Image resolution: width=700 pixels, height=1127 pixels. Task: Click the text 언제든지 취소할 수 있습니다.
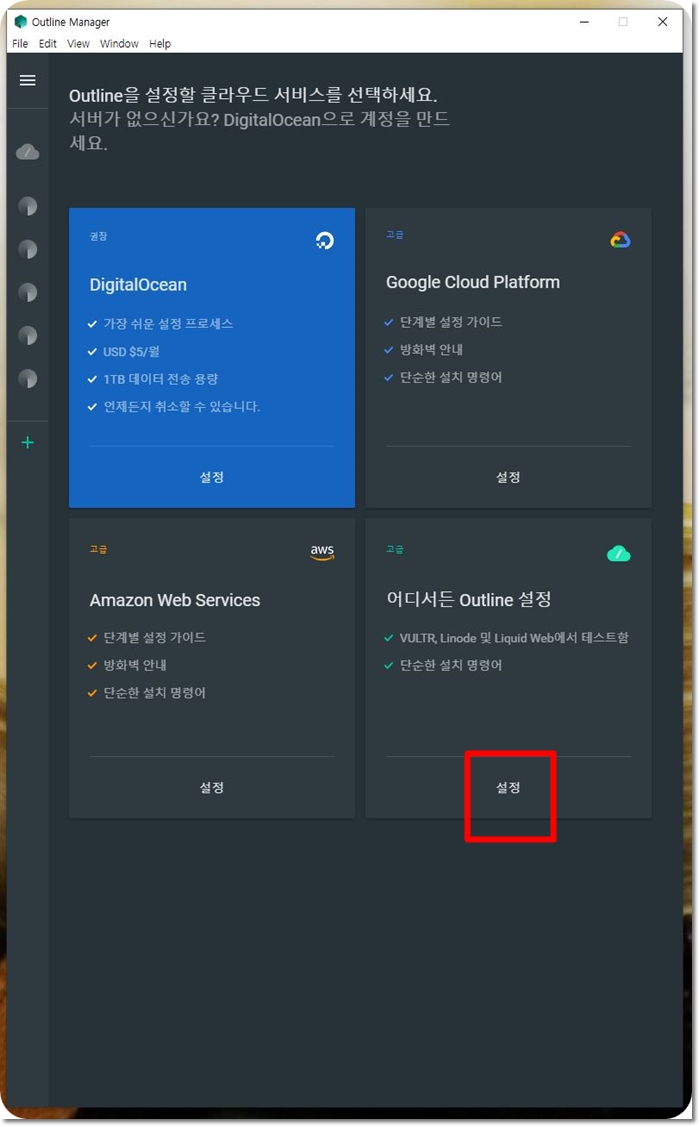(182, 406)
